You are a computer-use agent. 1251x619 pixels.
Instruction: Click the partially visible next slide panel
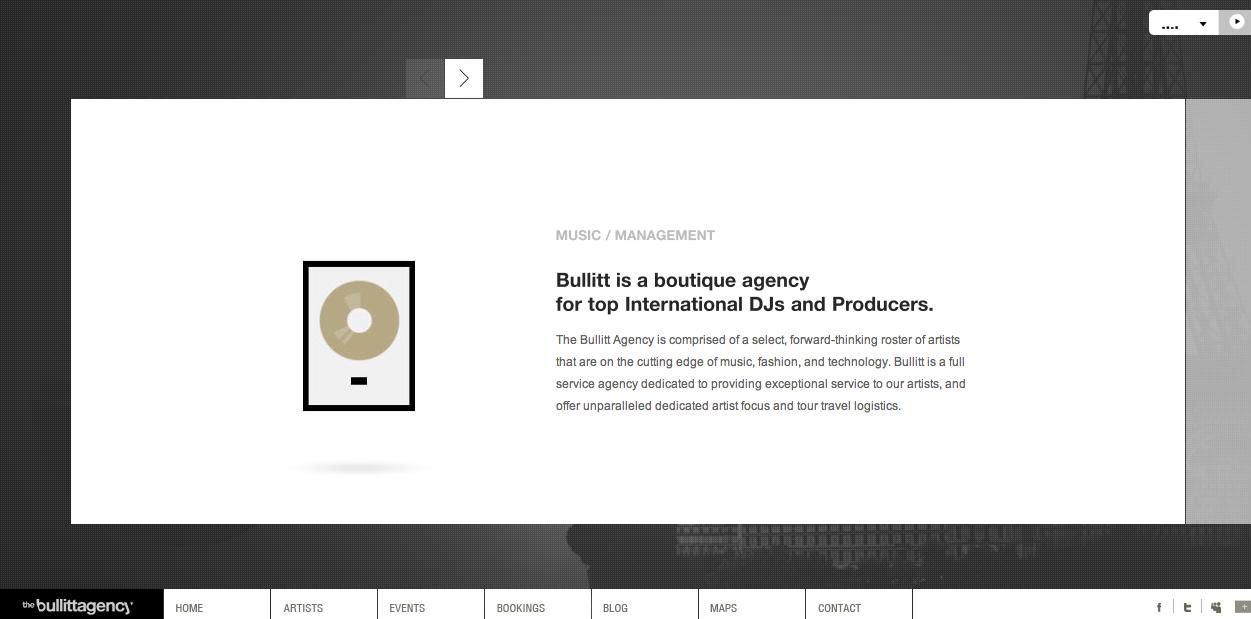click(1217, 310)
